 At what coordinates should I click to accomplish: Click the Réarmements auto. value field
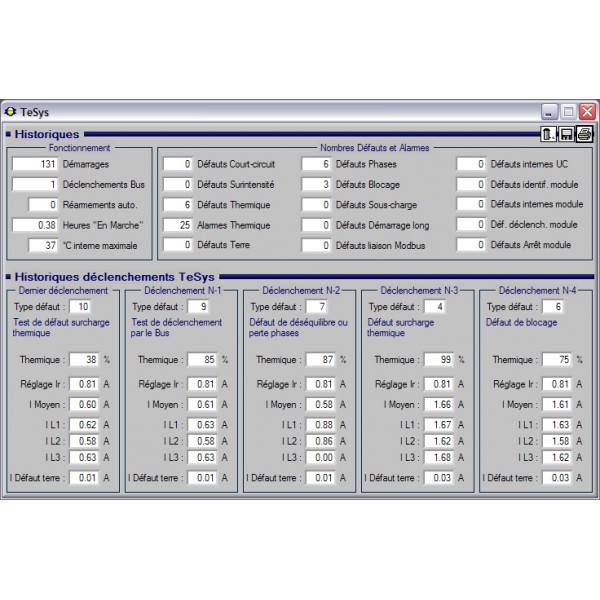43,205
